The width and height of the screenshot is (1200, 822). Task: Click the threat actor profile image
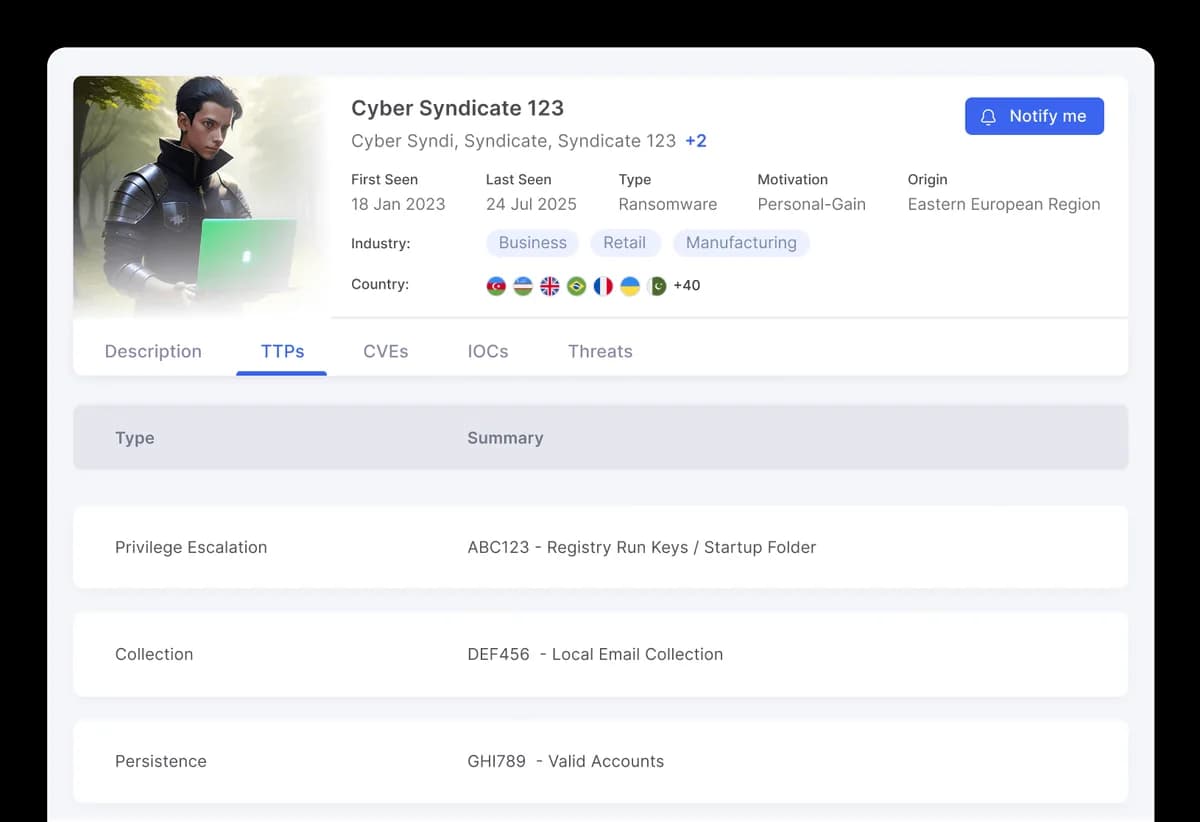click(x=200, y=196)
